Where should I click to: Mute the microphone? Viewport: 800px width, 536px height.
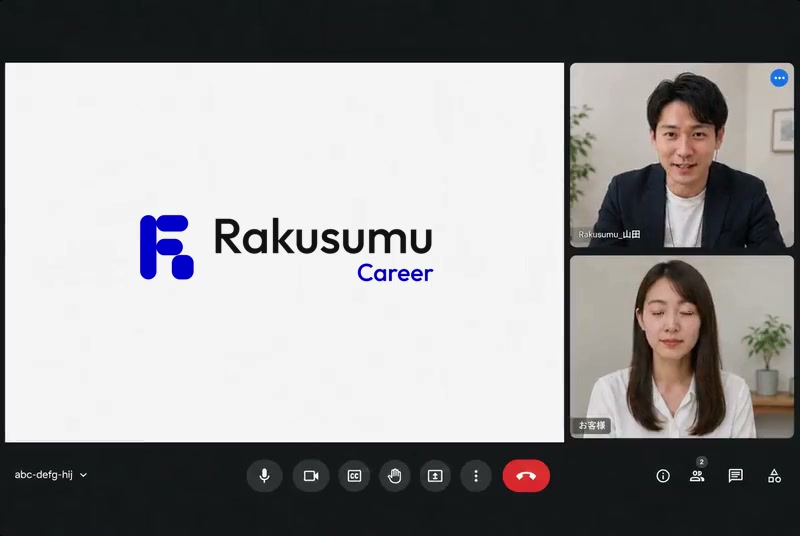coord(264,476)
